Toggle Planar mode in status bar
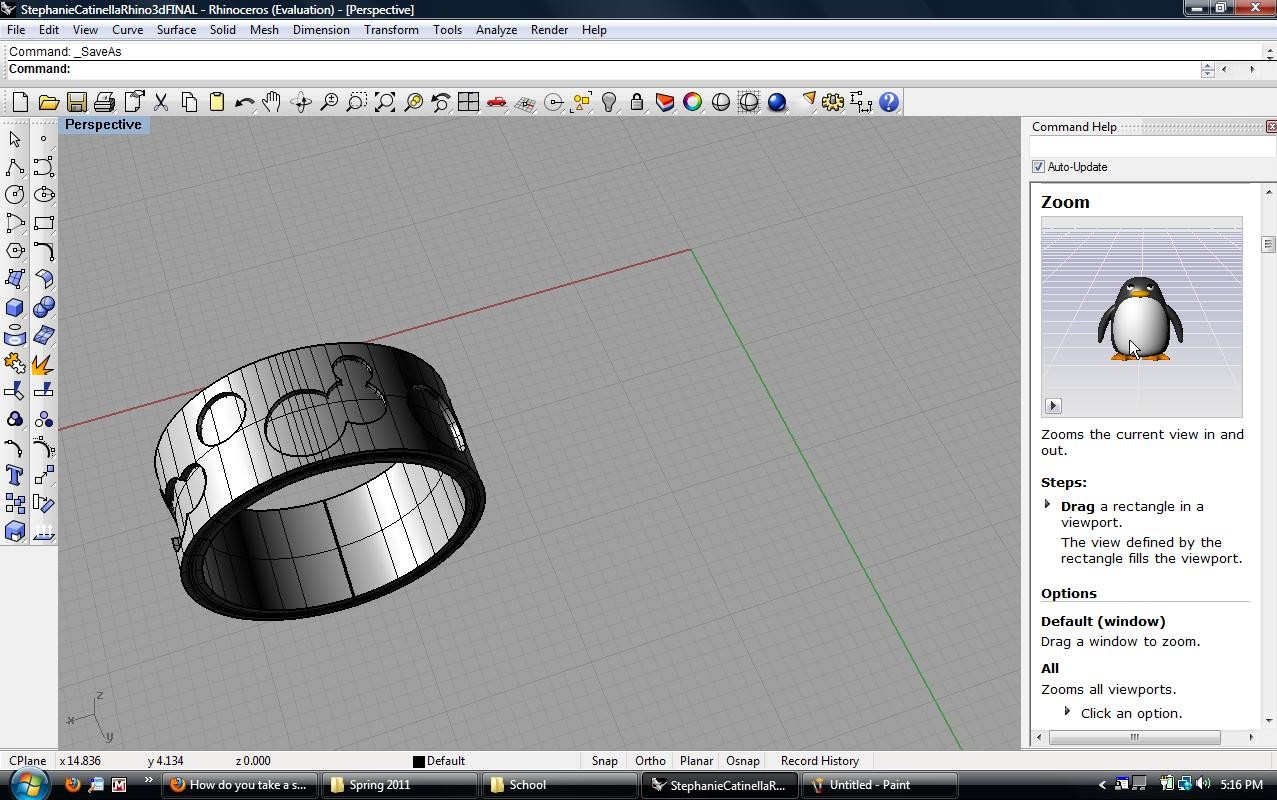The height and width of the screenshot is (800, 1277). 696,761
